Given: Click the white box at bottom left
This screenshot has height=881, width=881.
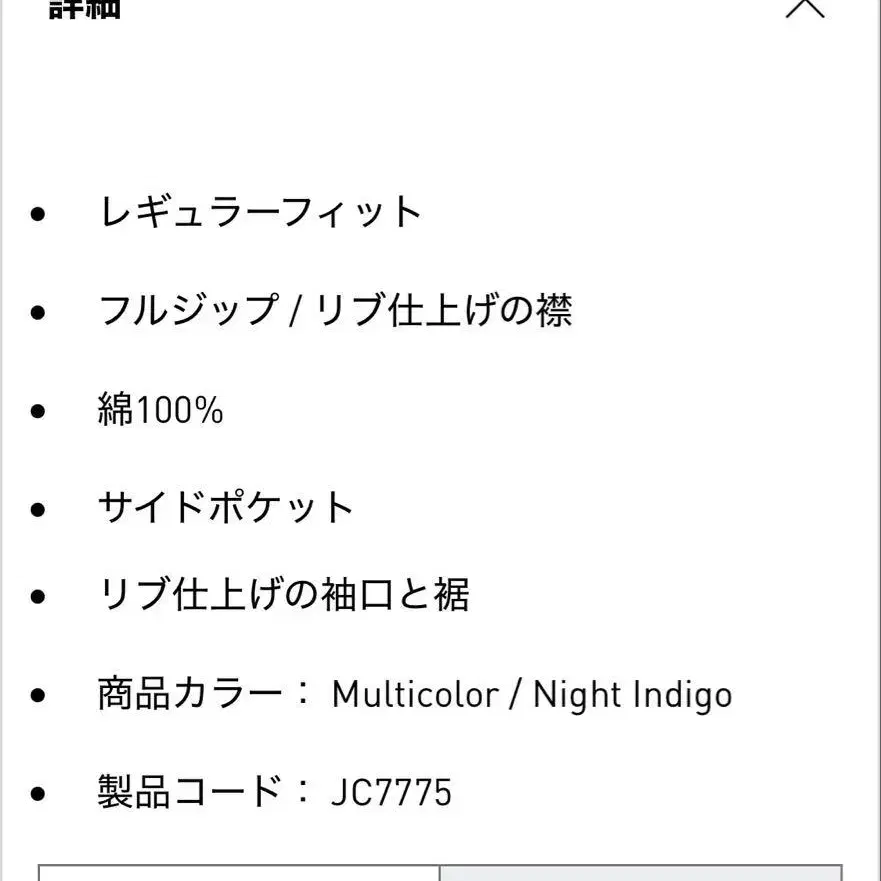Looking at the screenshot, I should 239,873.
